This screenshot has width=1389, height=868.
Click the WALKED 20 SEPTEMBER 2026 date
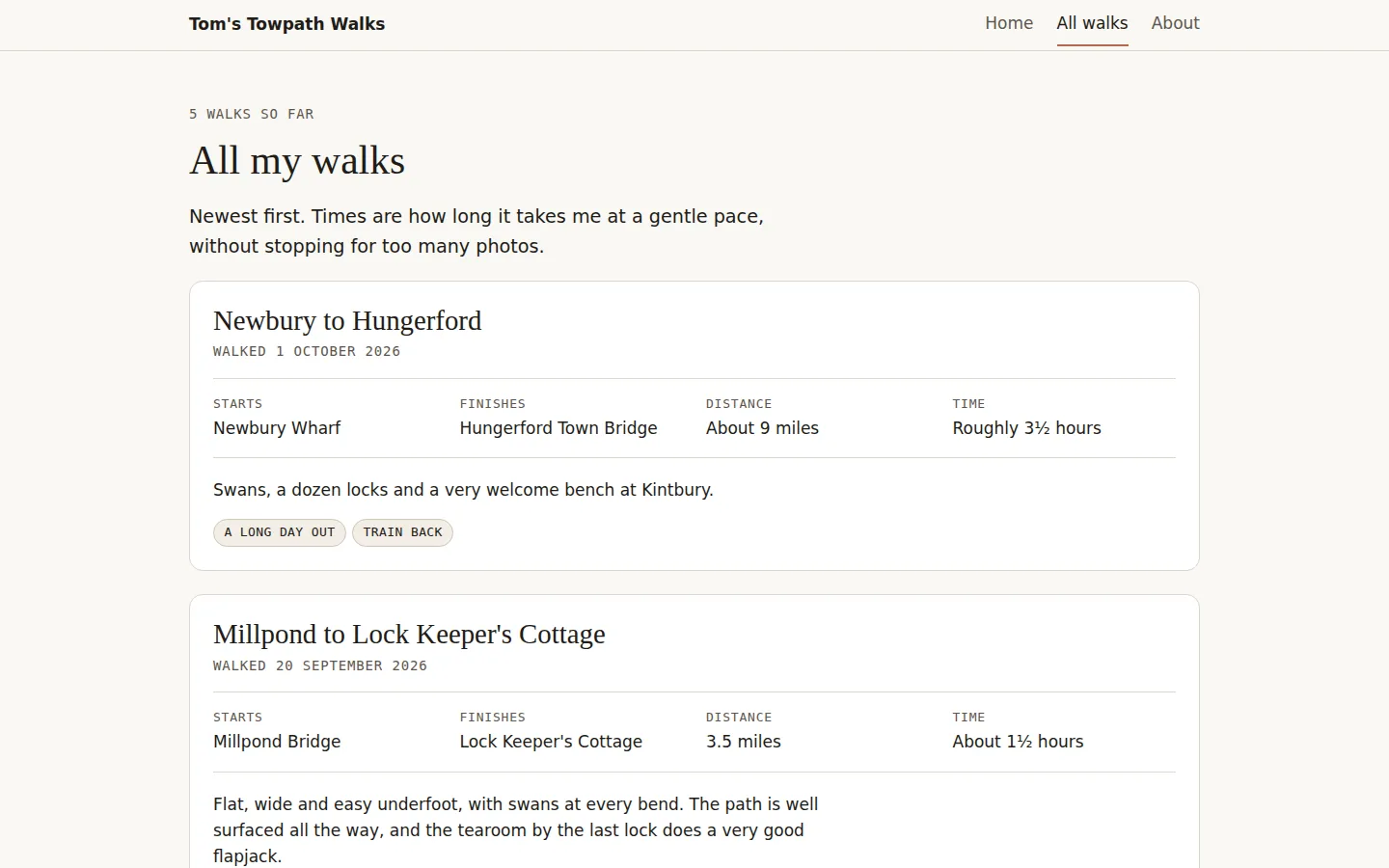[320, 665]
